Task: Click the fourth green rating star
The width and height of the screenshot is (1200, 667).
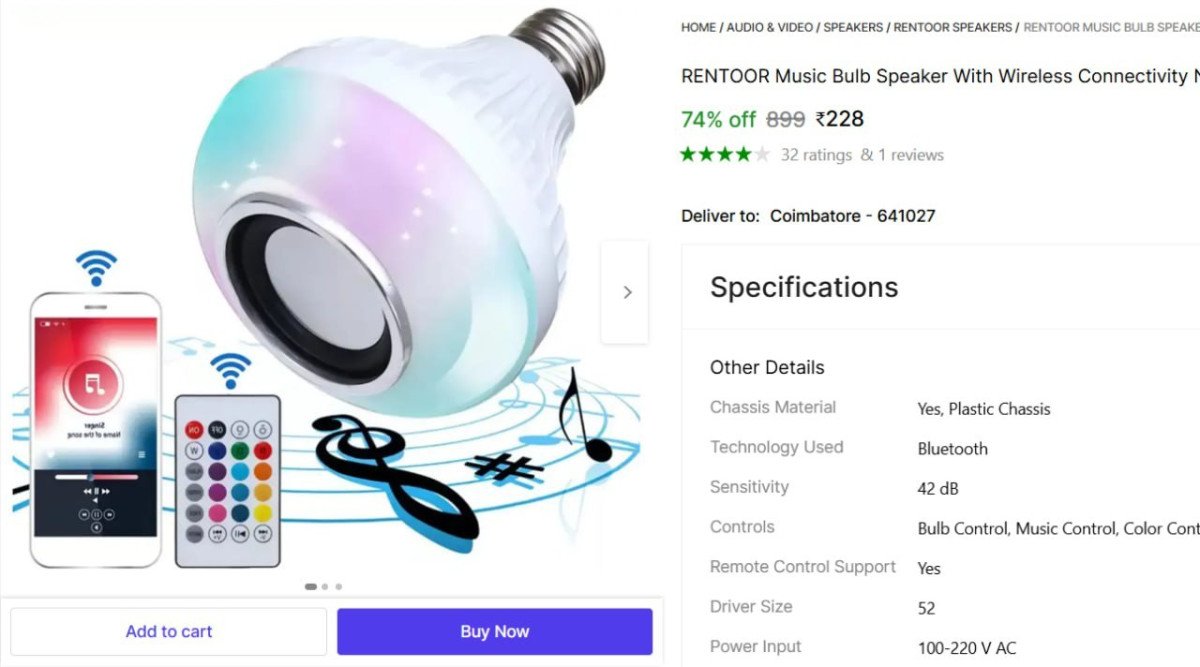Action: pos(742,154)
